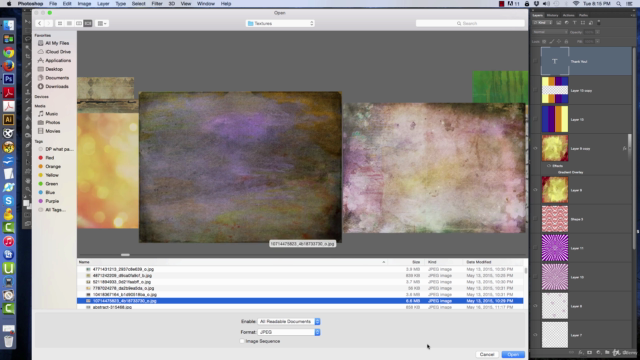Open the Fill value dropdown
The width and height of the screenshot is (640, 360).
tap(598, 41)
